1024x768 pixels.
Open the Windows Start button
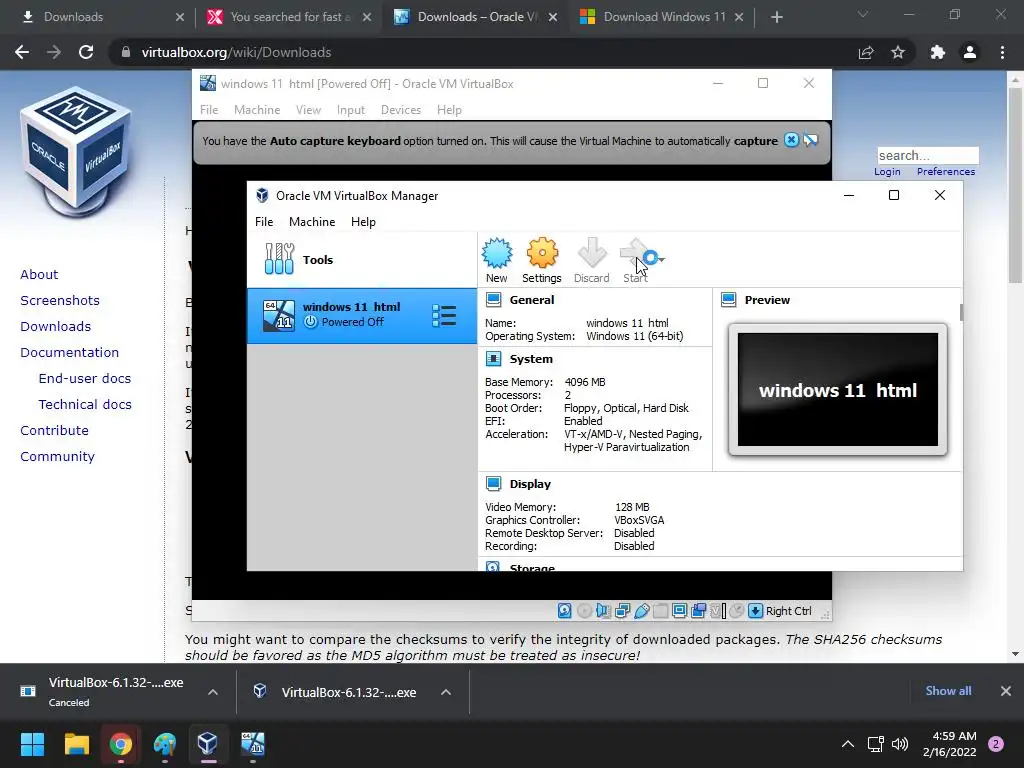pos(32,744)
